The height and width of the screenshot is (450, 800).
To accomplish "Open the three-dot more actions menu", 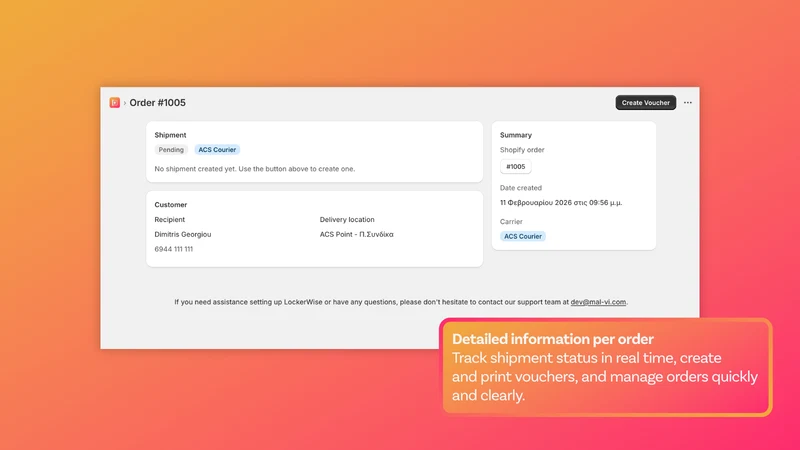I will (688, 103).
